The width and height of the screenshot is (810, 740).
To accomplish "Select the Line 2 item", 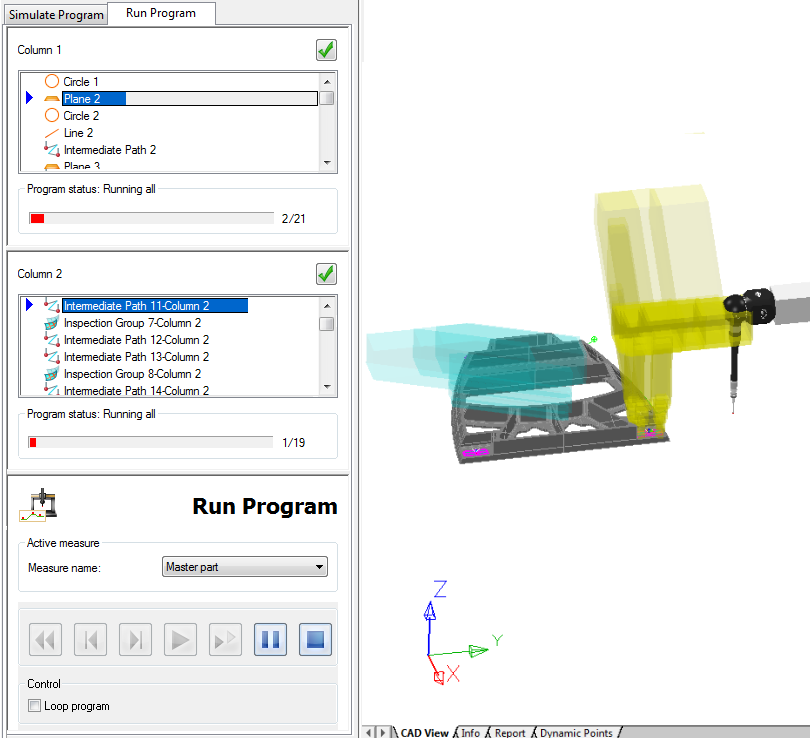I will click(78, 133).
